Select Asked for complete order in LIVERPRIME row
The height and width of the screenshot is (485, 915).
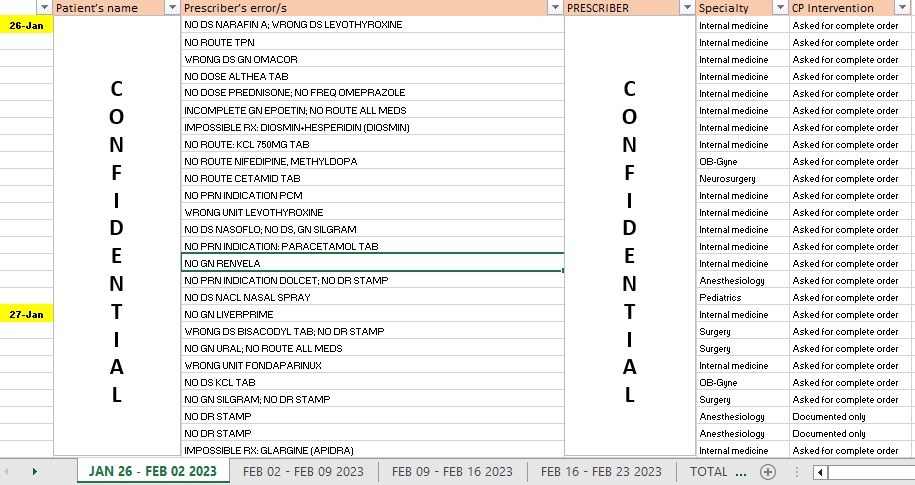pyautogui.click(x=850, y=315)
